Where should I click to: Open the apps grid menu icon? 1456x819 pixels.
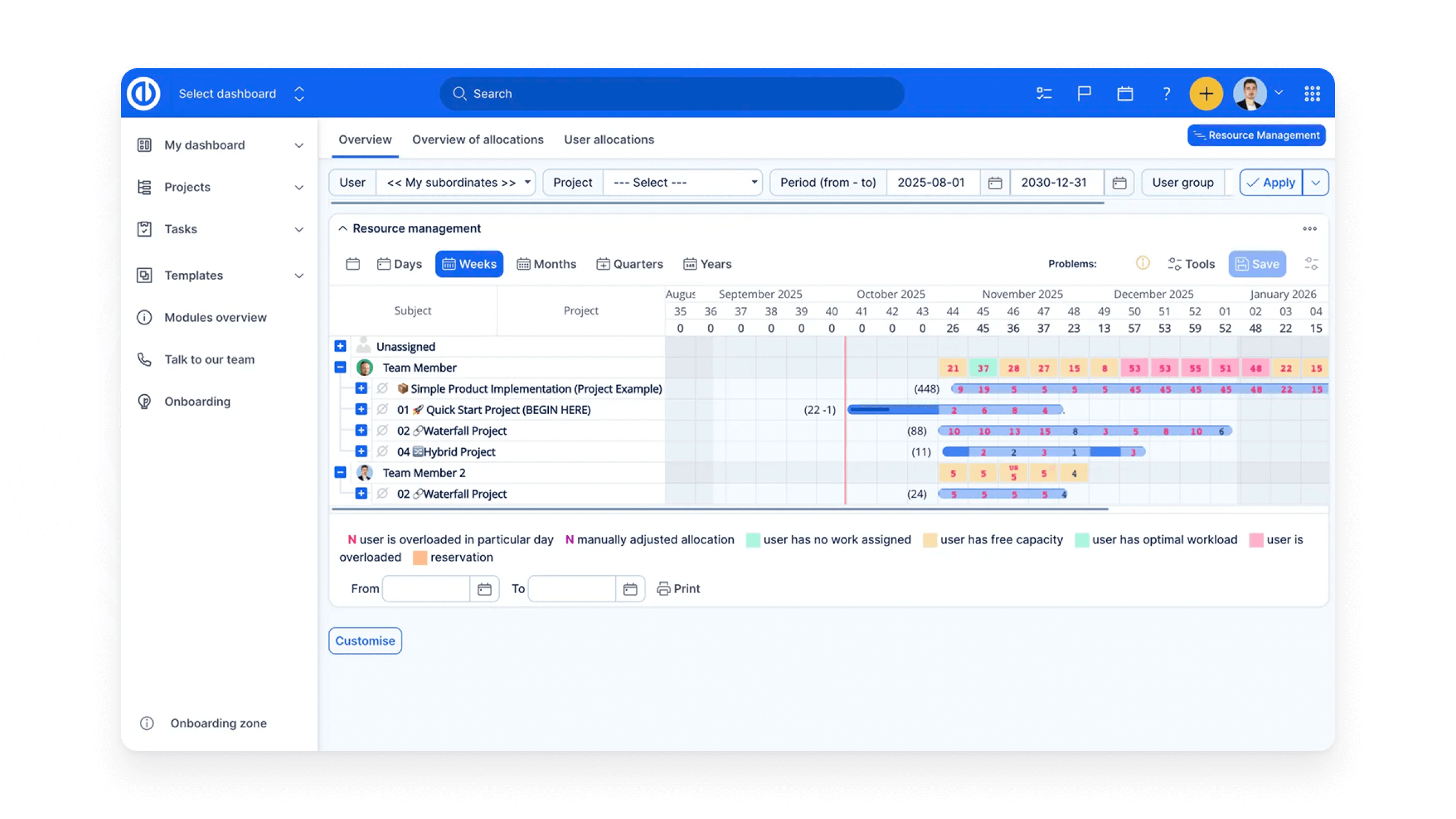(1312, 93)
